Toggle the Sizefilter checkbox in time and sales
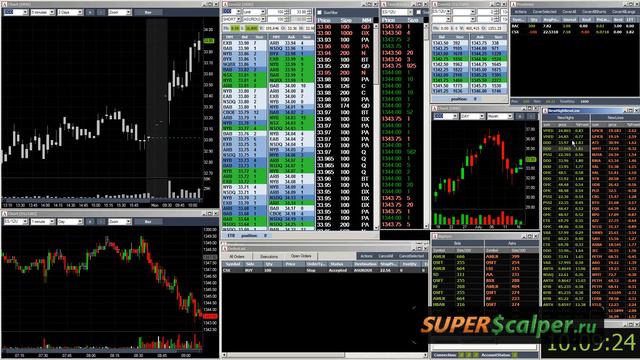The image size is (640, 360). [x=320, y=13]
